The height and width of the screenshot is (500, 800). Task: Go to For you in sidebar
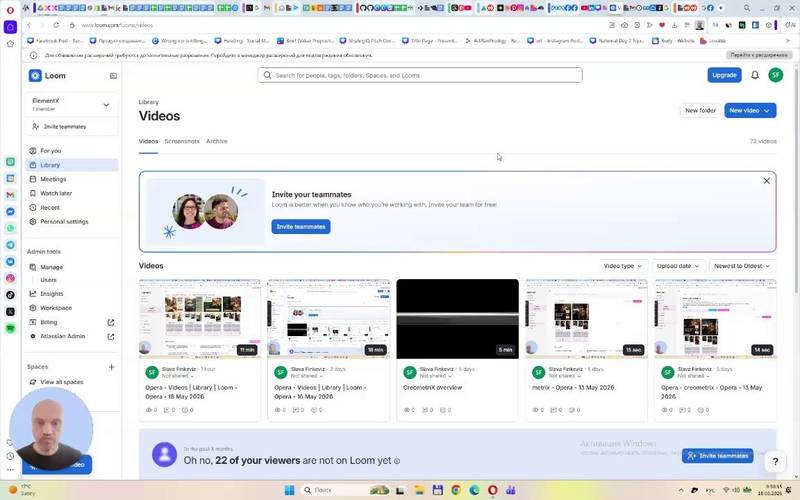pos(71,151)
